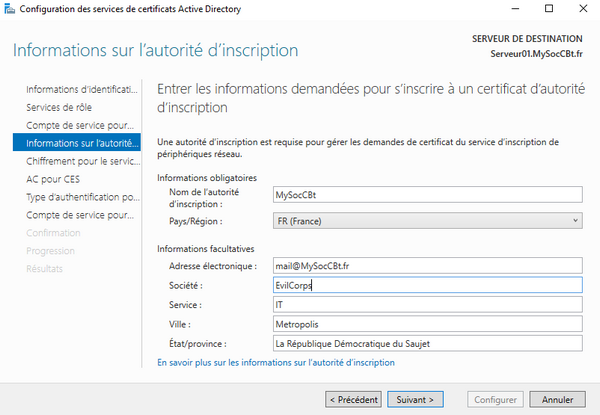
Task: Select the Ville field with Metropolis
Action: coord(427,324)
